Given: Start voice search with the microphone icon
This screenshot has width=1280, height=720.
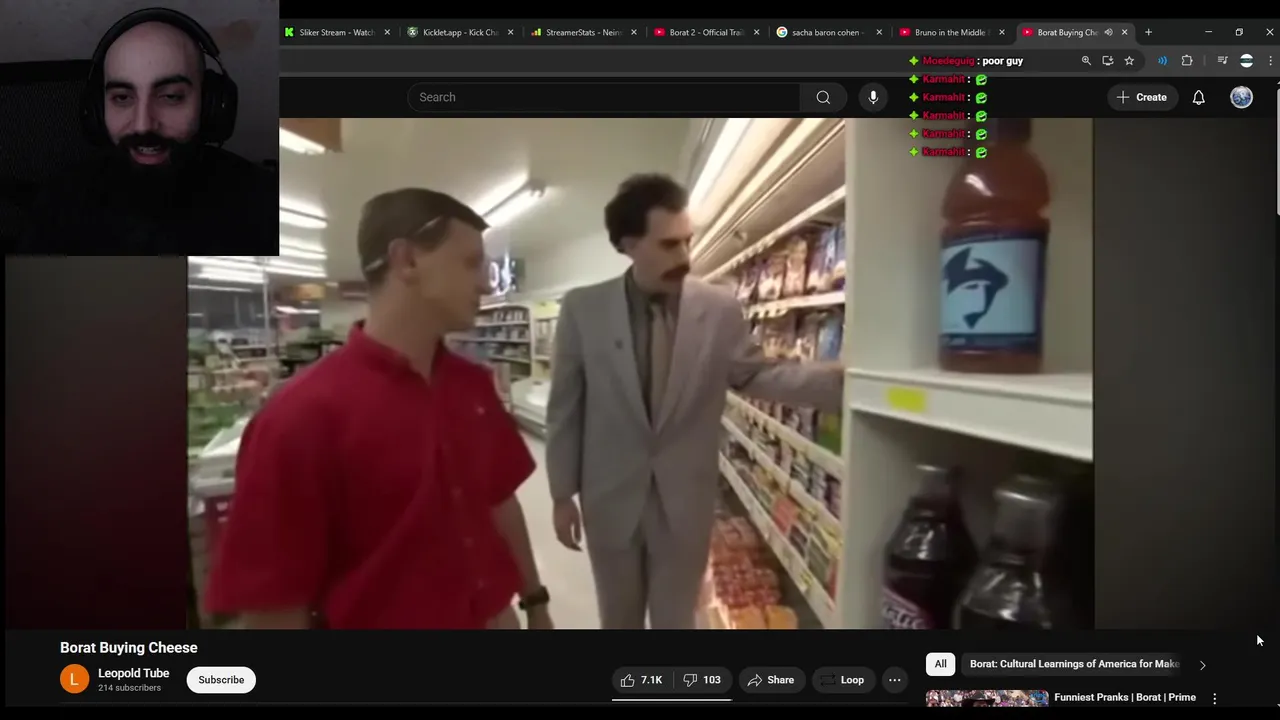Looking at the screenshot, I should (873, 97).
